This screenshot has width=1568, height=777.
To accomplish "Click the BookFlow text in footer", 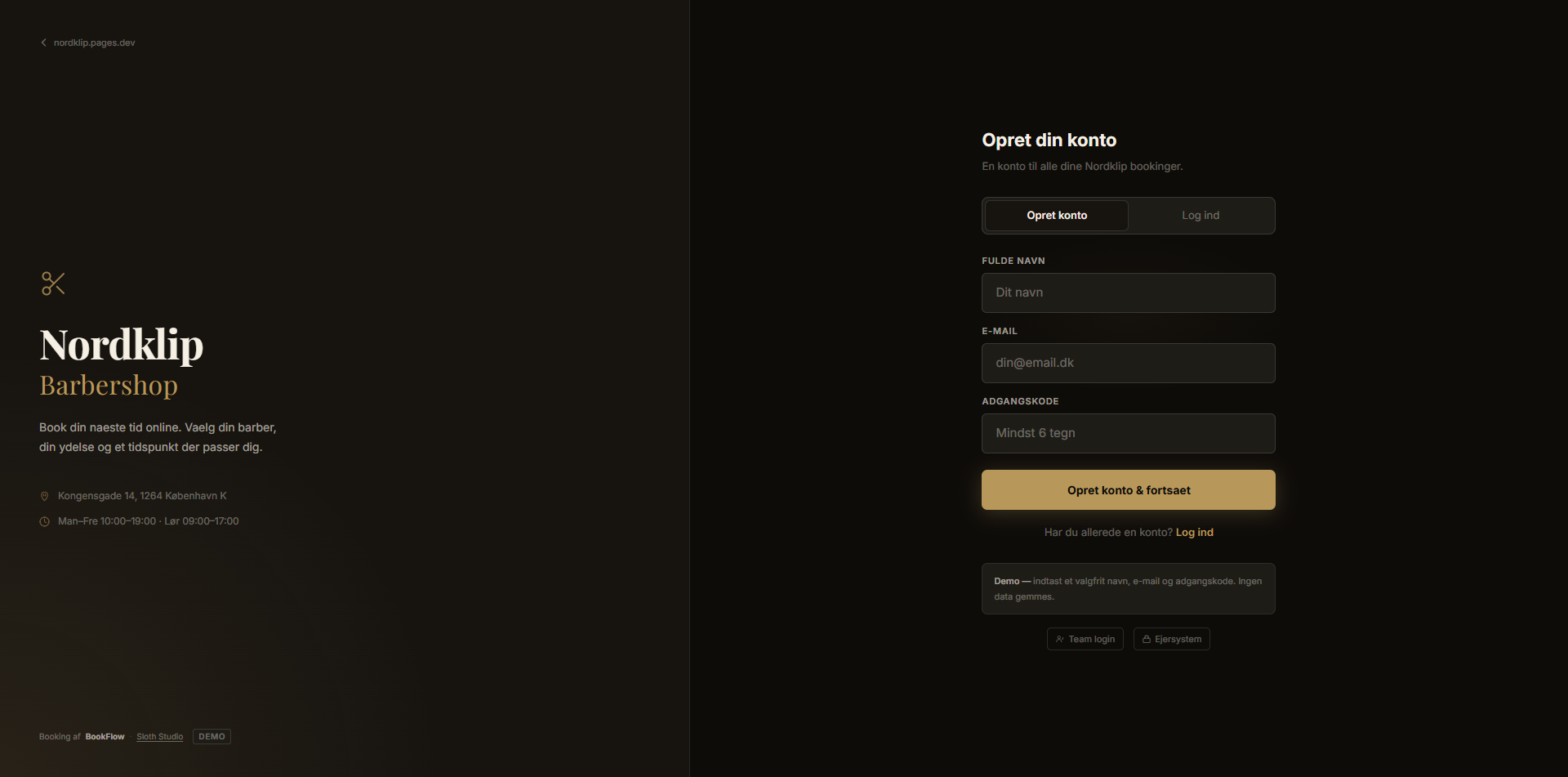I will click(105, 737).
